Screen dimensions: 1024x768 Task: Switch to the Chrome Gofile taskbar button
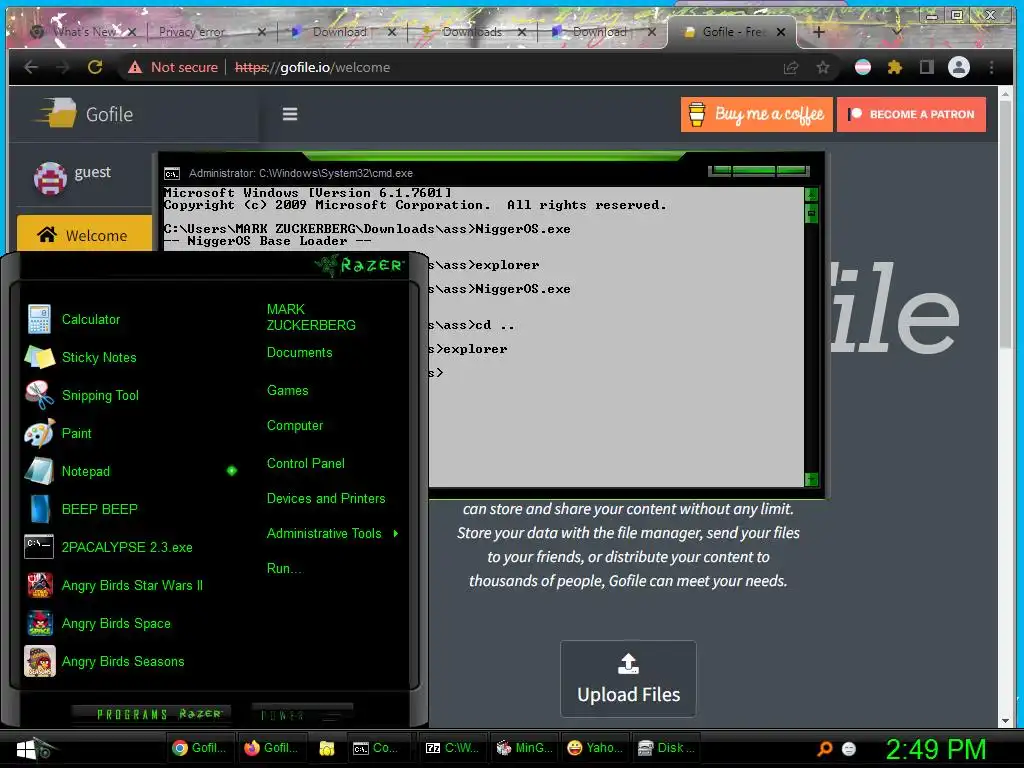(199, 748)
